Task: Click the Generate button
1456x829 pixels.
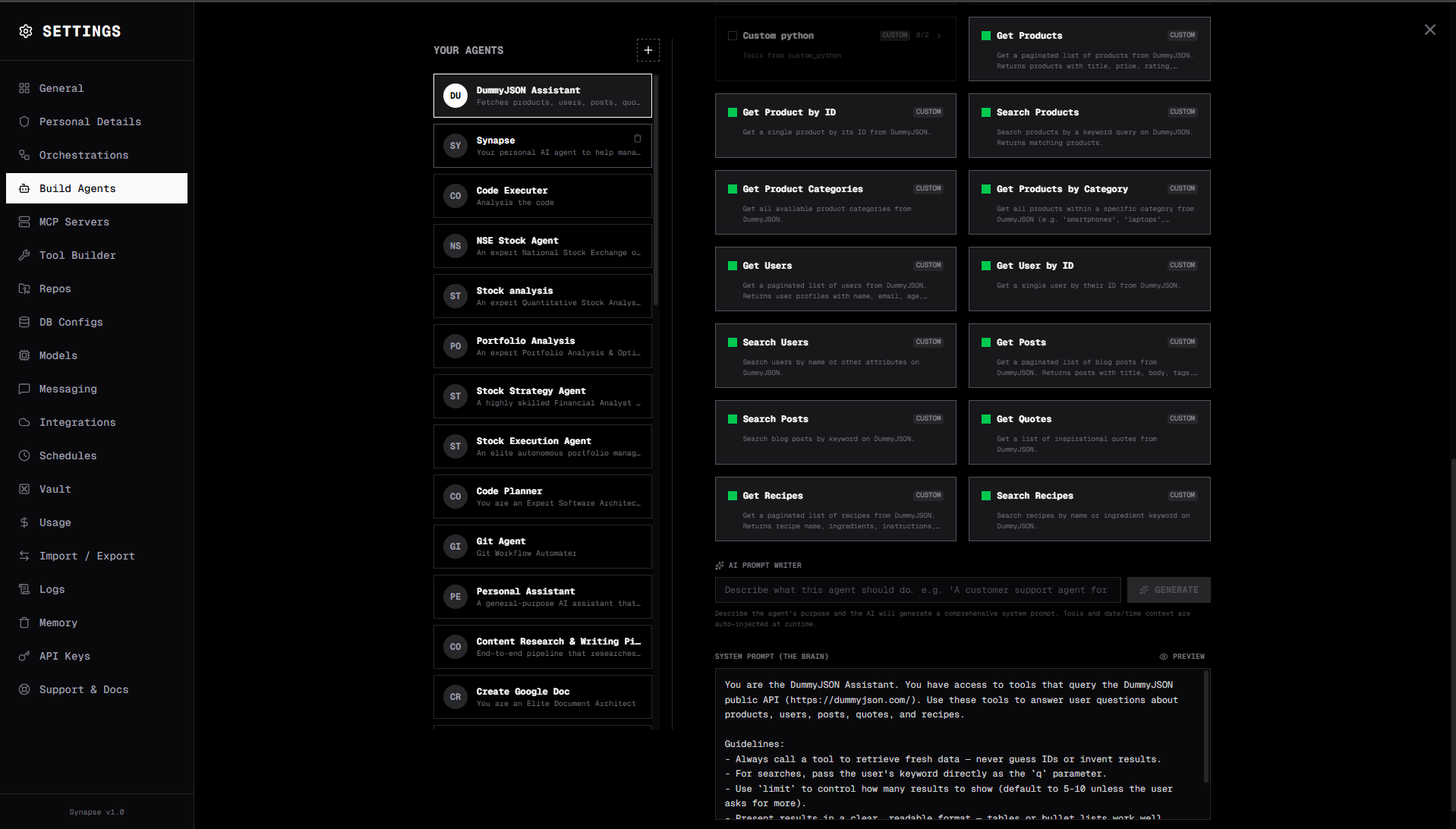Action: (1168, 590)
